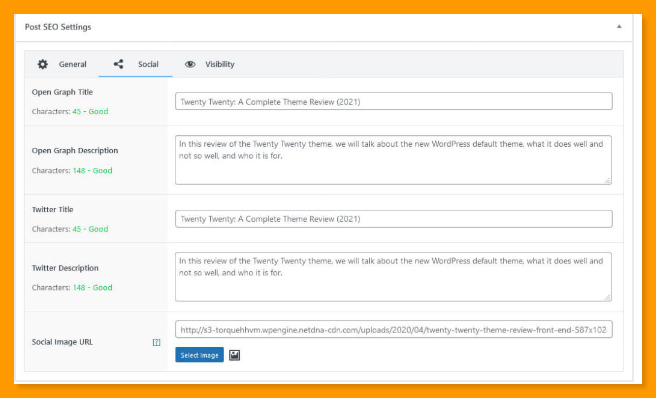Click the Open Graph Description label
656x398 pixels.
point(75,151)
